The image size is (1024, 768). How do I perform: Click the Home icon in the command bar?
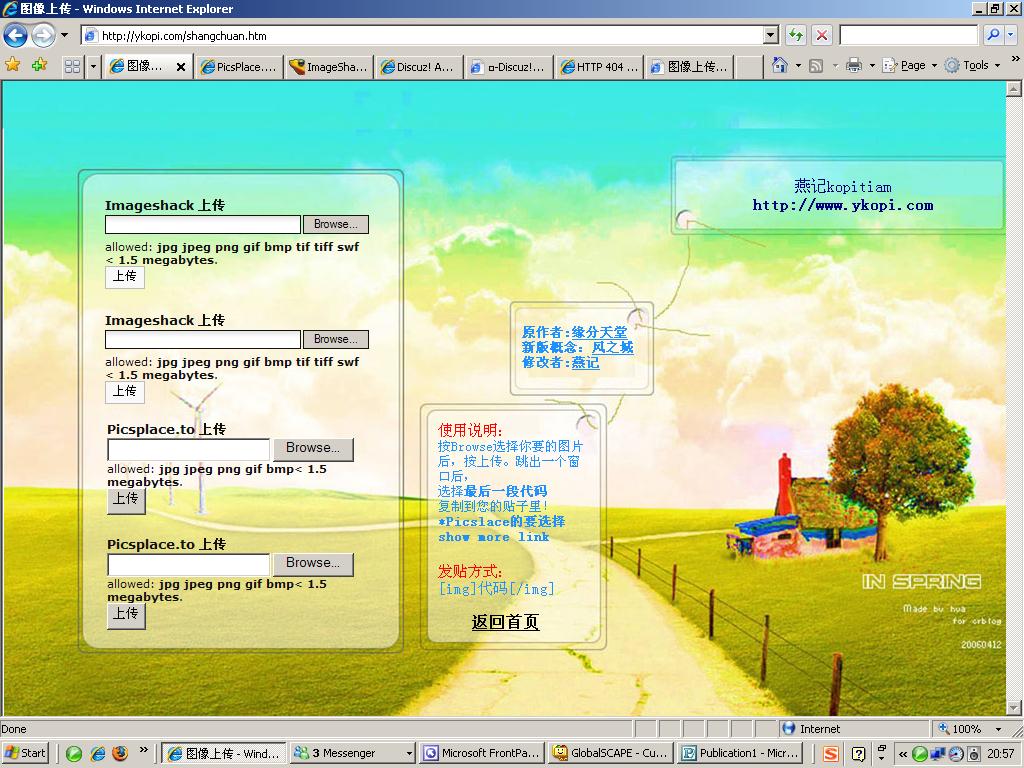pyautogui.click(x=780, y=65)
